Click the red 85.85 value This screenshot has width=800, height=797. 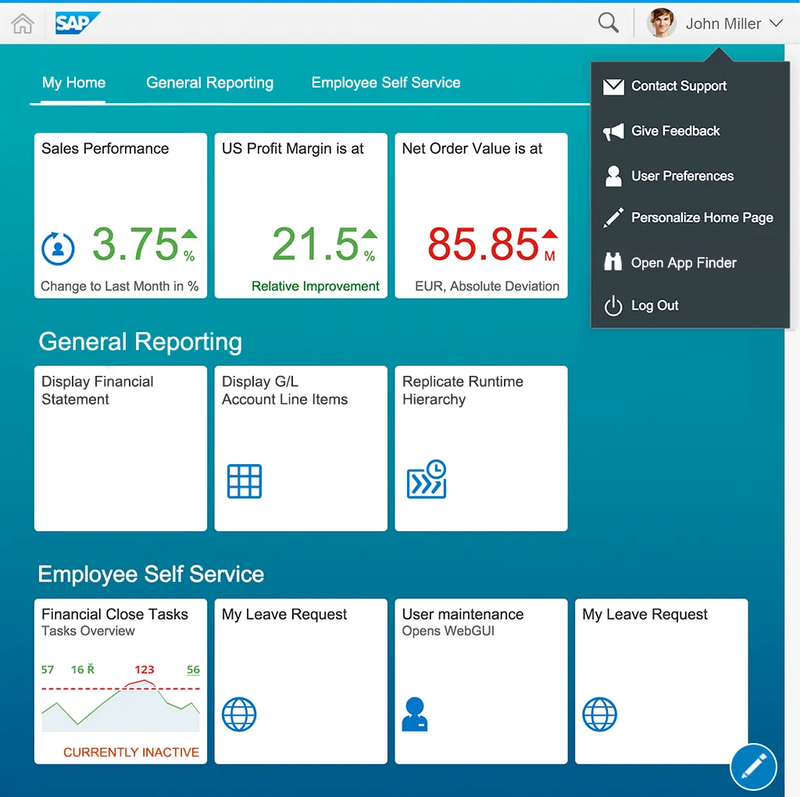[483, 244]
